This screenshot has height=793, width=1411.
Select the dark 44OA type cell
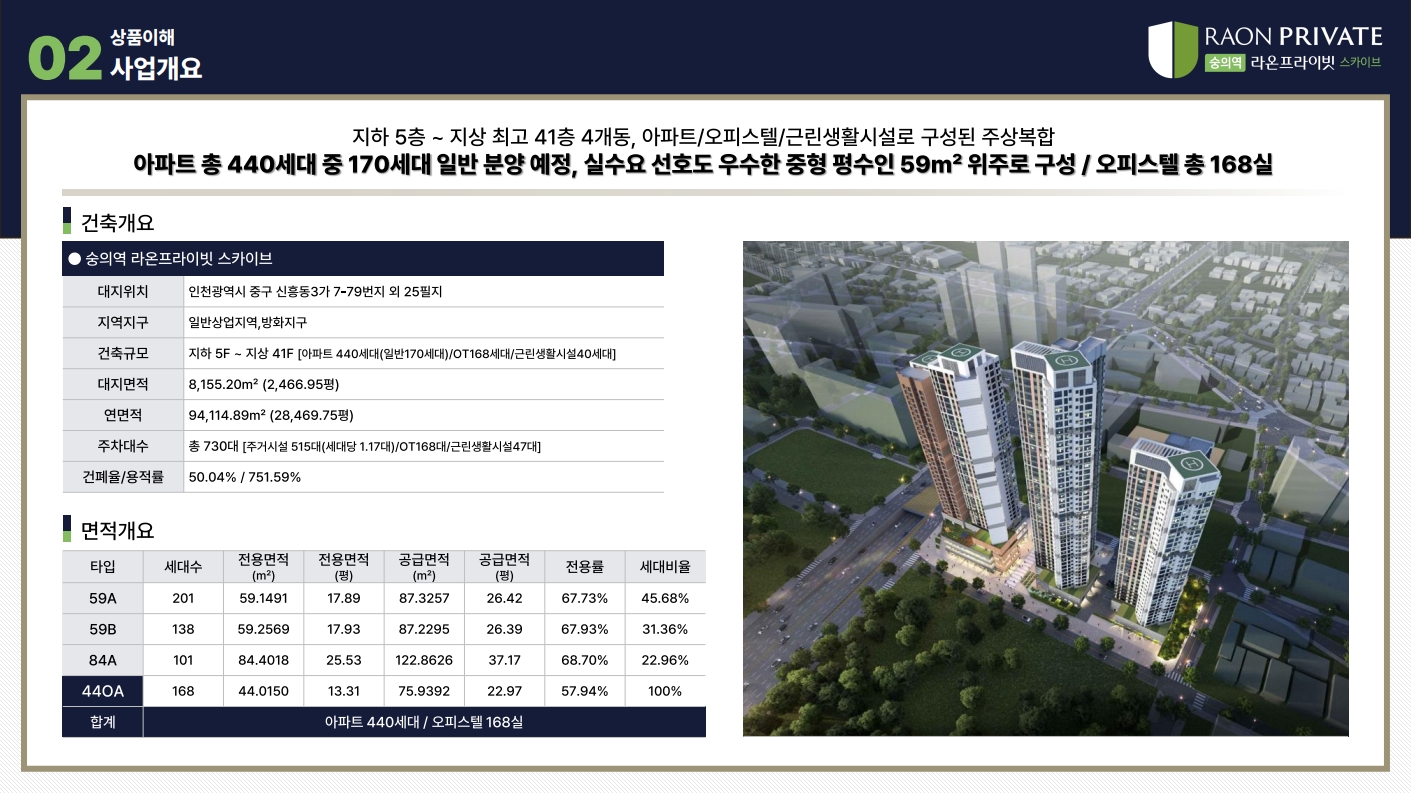click(103, 691)
